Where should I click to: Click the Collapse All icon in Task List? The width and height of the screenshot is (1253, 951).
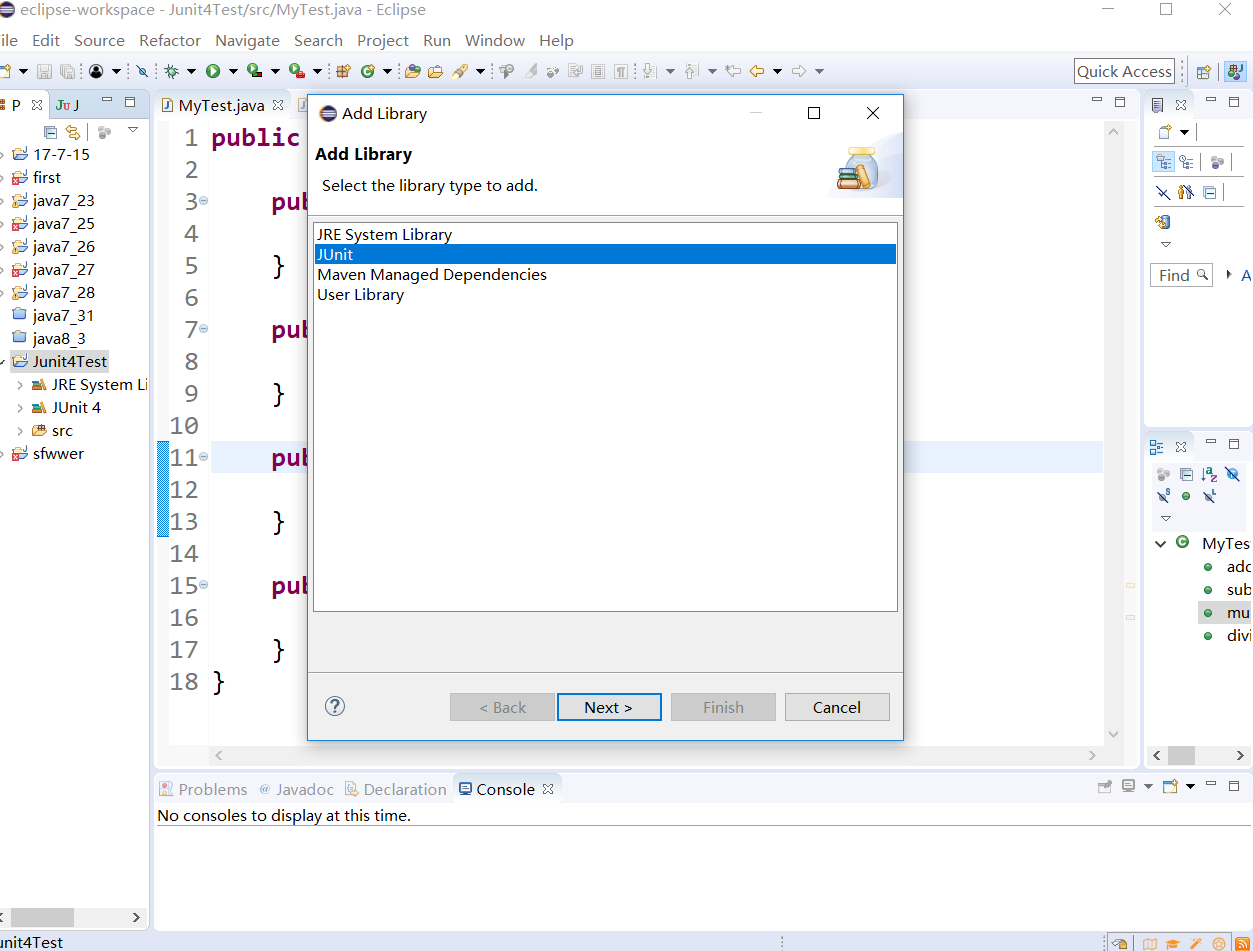1209,192
